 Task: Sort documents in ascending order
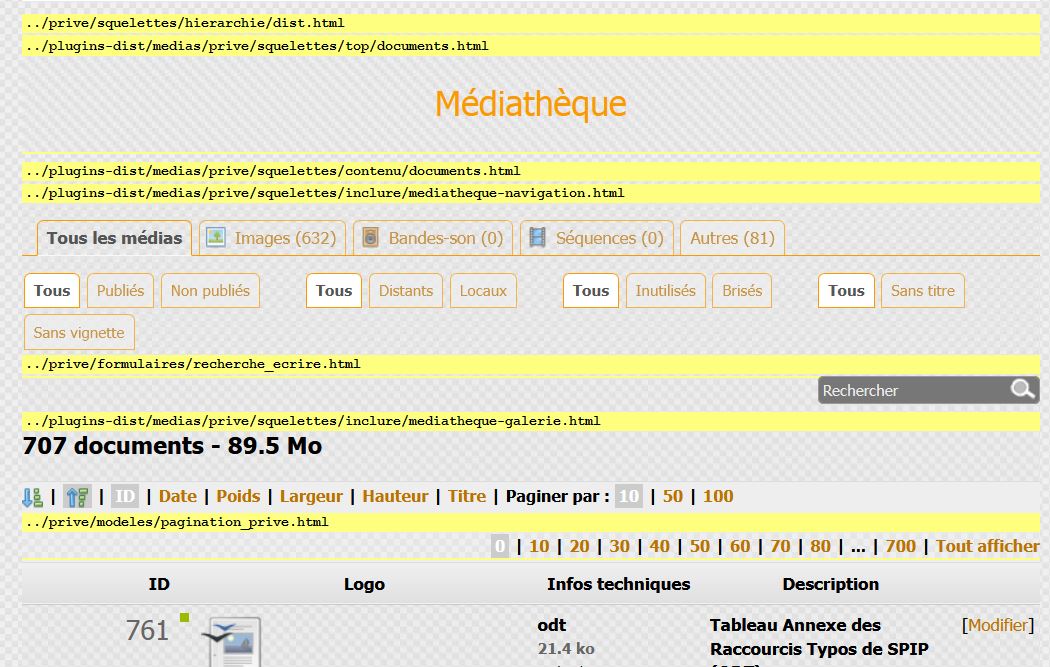(33, 497)
